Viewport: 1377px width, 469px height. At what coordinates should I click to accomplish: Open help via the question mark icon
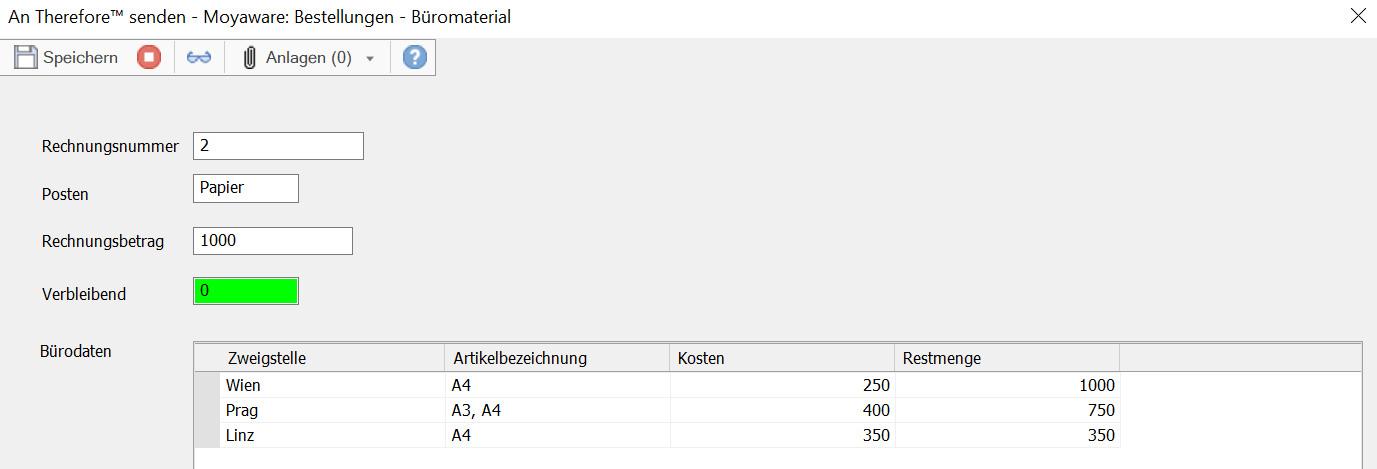[x=415, y=58]
